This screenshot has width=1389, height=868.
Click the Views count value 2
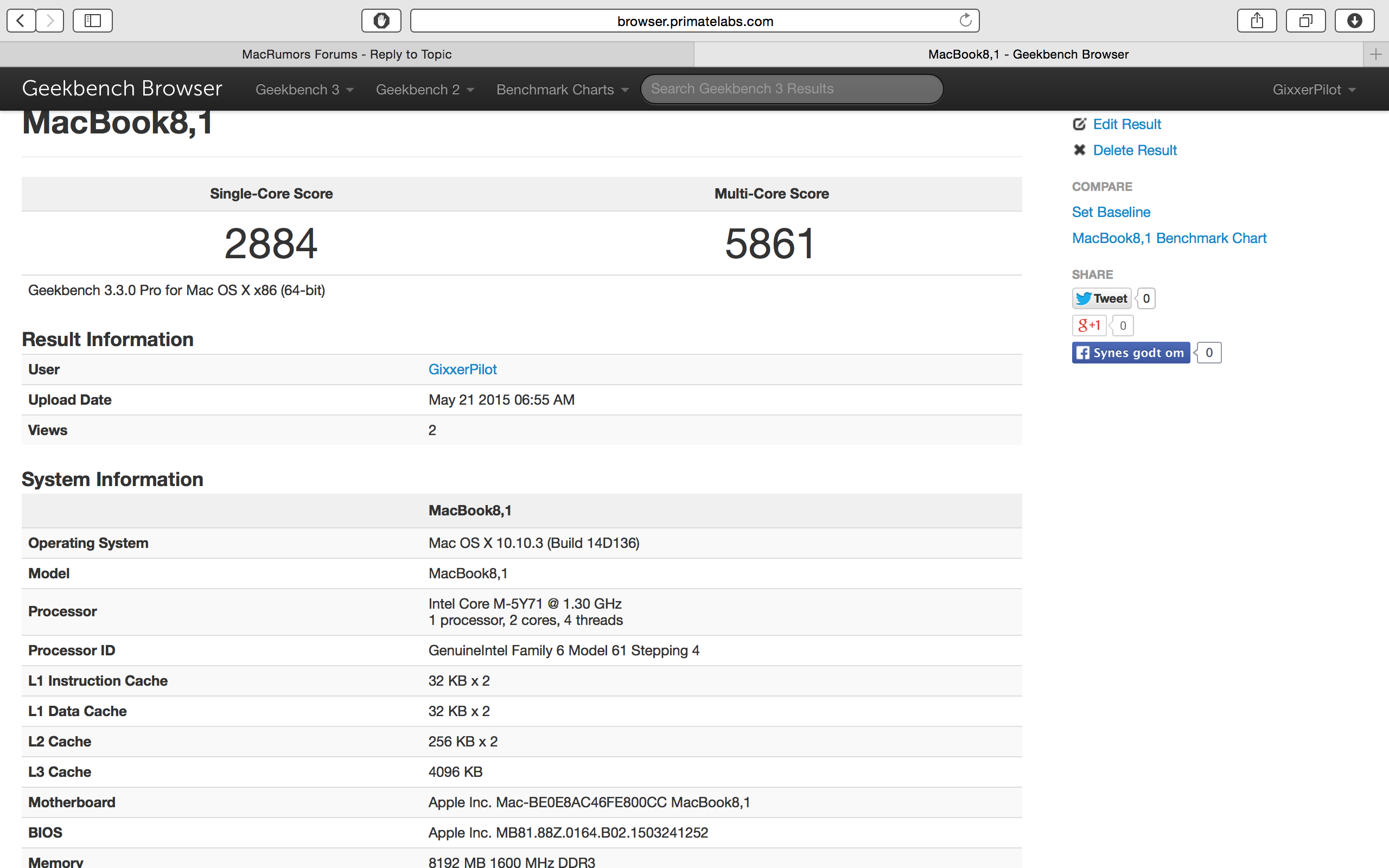click(x=432, y=430)
